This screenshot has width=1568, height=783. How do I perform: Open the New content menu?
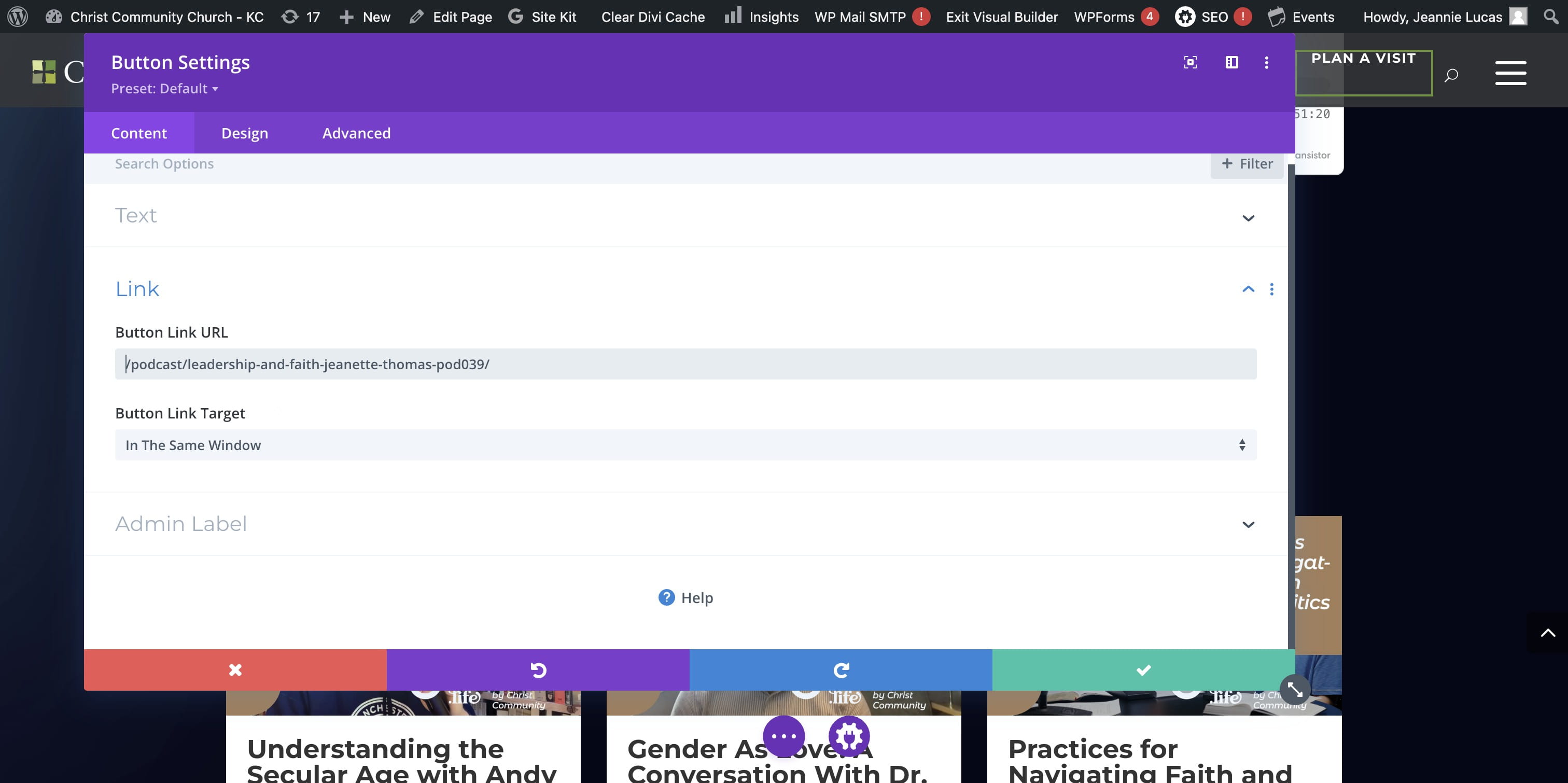tap(365, 17)
